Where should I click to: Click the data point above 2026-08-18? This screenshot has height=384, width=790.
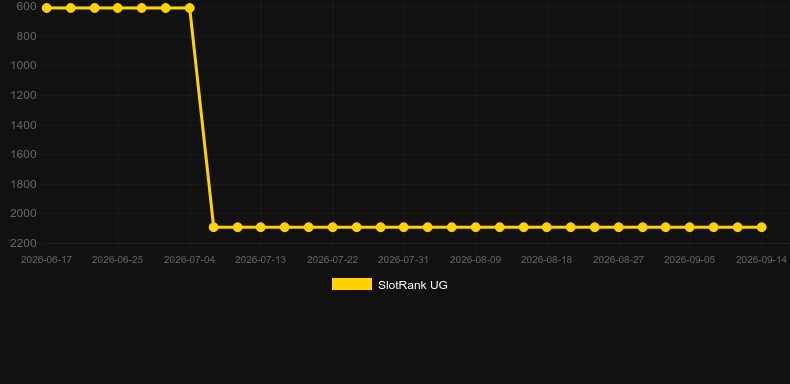click(x=547, y=227)
